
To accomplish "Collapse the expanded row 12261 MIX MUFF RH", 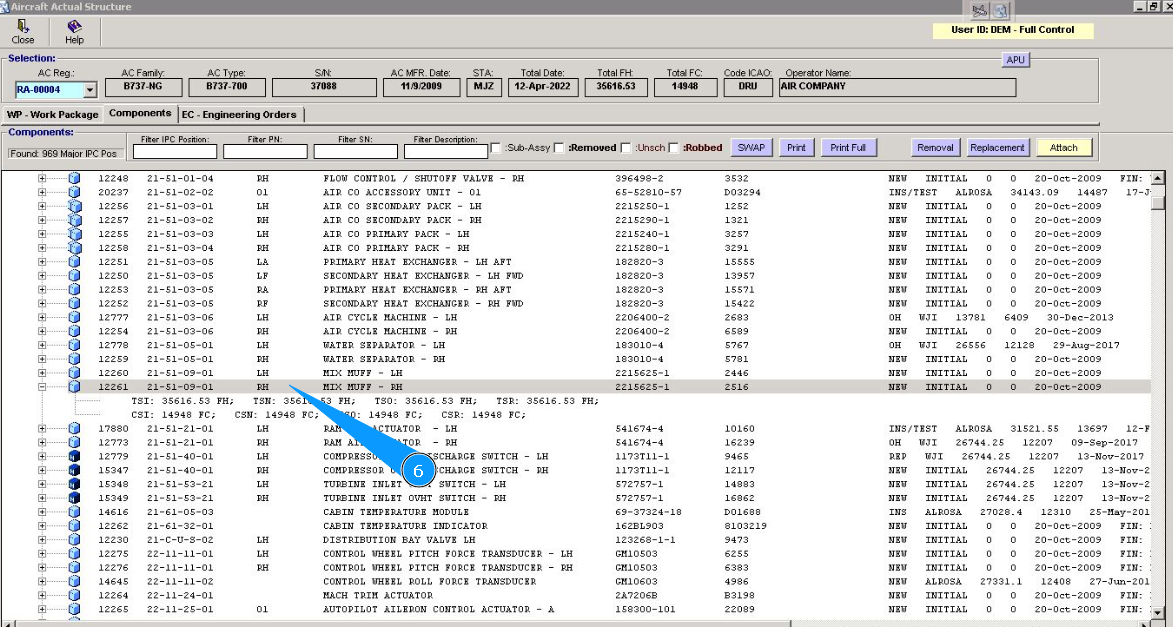I will tap(42, 387).
